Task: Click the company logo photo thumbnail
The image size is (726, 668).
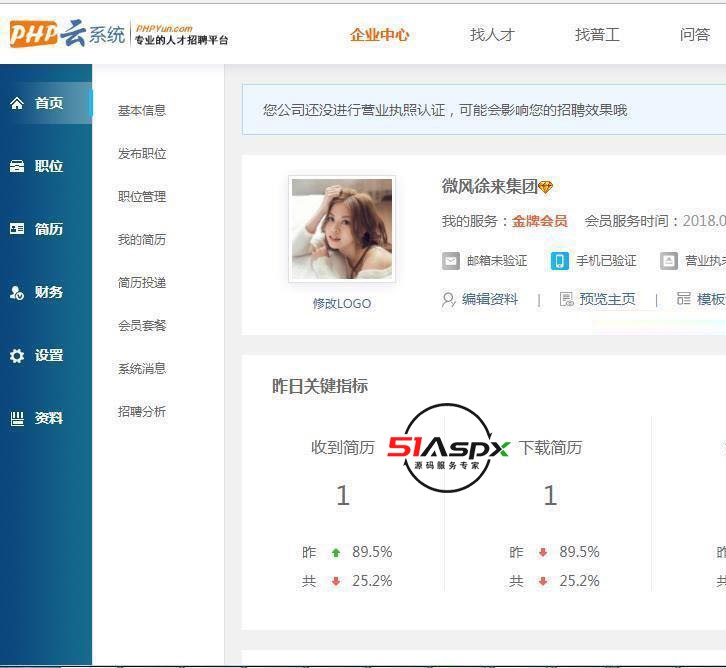Action: 342,229
